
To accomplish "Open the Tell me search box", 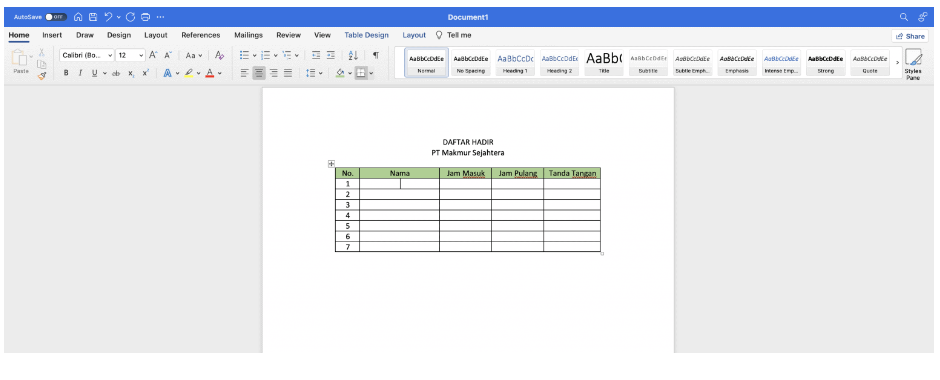I will pyautogui.click(x=454, y=35).
